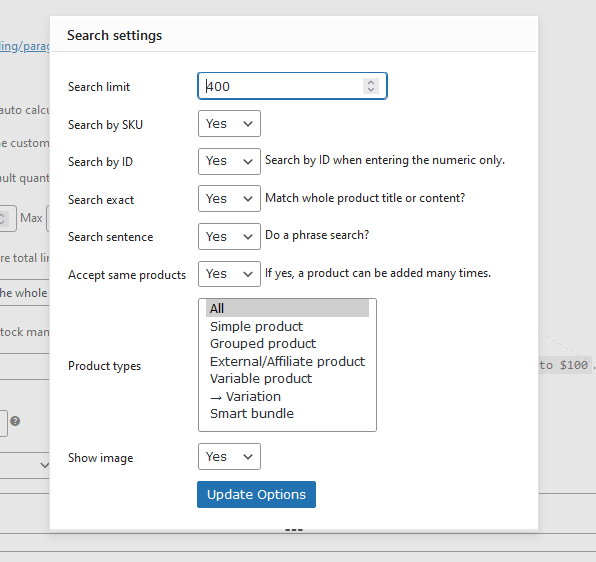Image resolution: width=596 pixels, height=562 pixels.
Task: Click the Show image label
Action: coord(100,458)
